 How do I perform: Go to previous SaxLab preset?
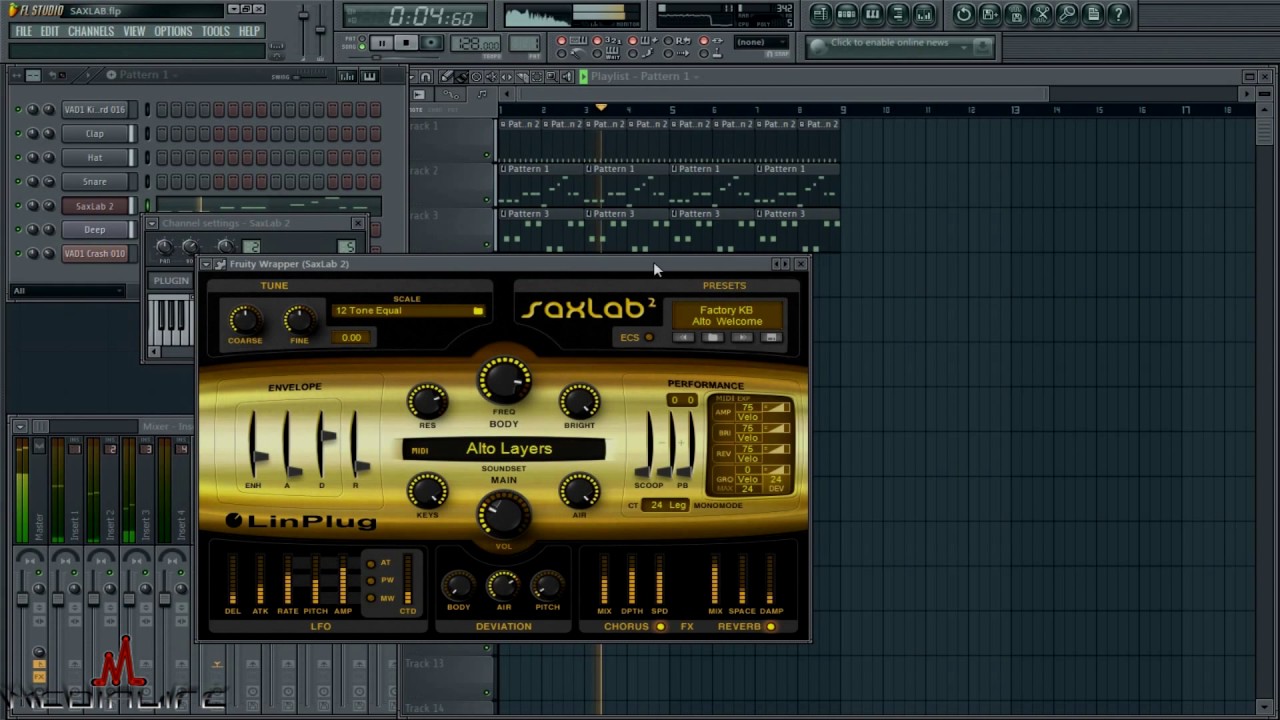683,338
